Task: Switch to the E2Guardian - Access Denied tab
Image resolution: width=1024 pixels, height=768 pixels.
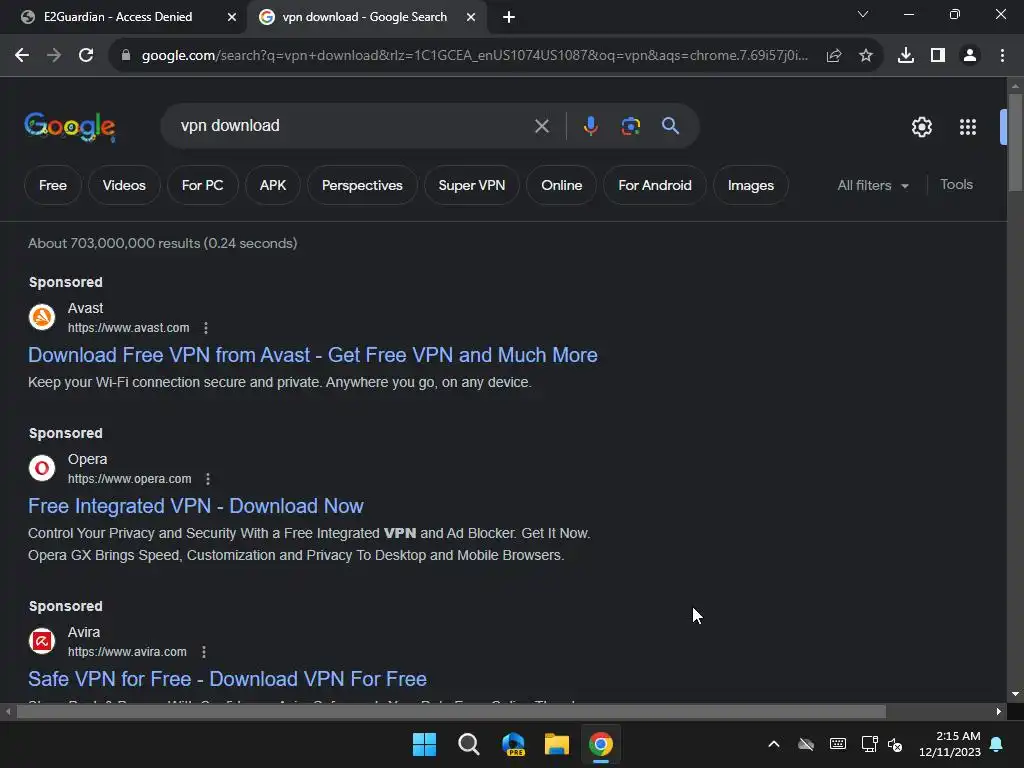Action: [118, 17]
